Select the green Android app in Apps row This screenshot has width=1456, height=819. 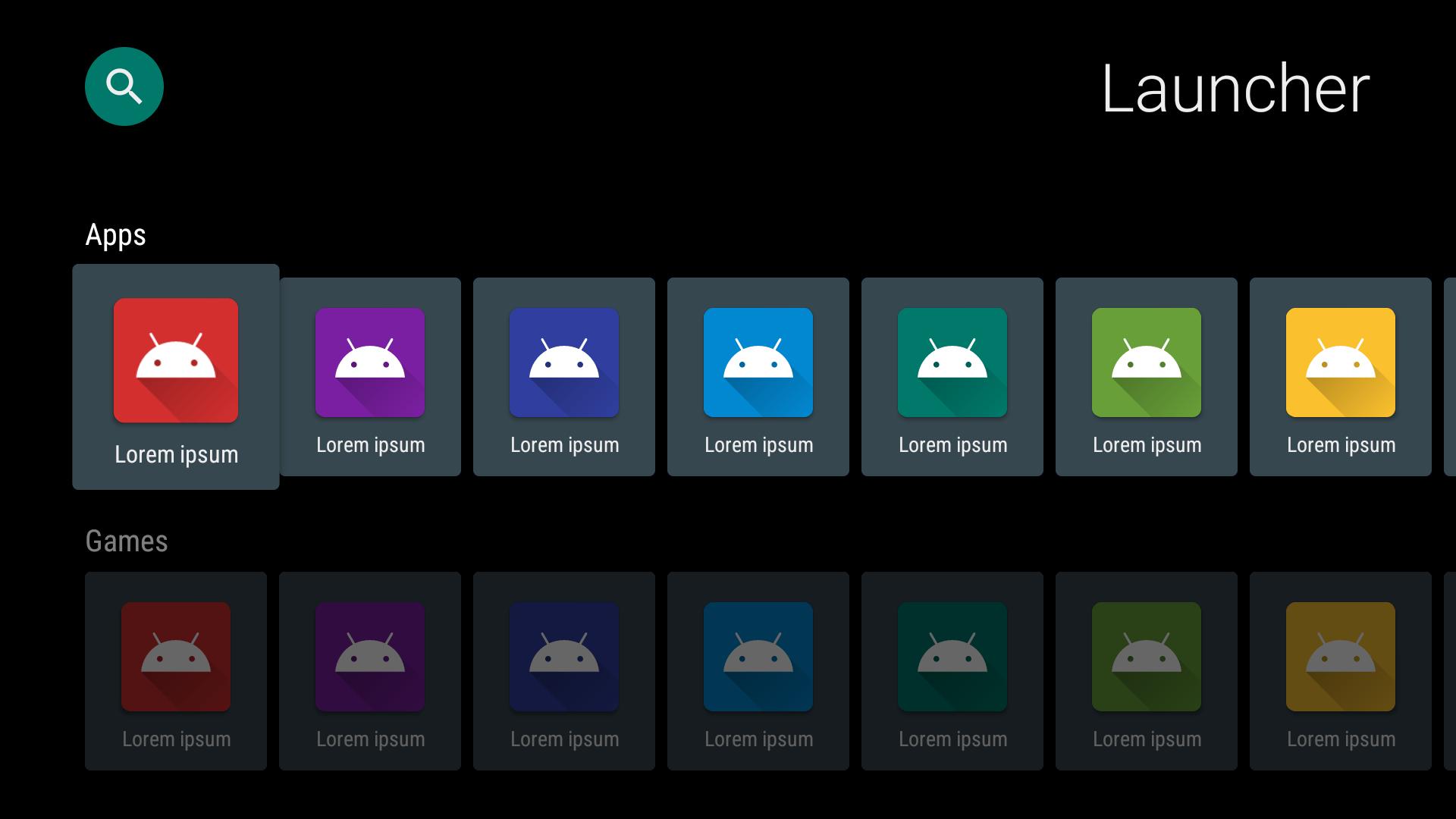(1147, 377)
